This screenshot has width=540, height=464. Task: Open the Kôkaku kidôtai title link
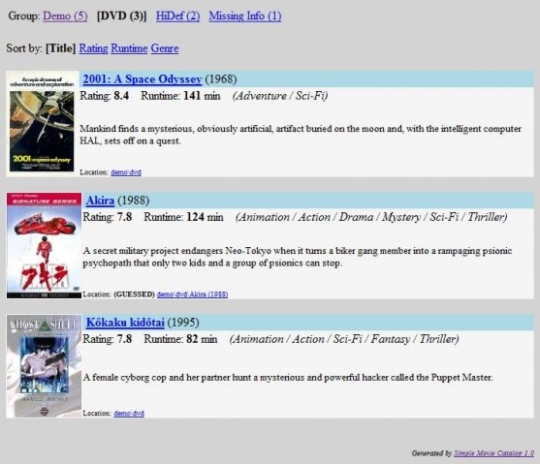(125, 322)
